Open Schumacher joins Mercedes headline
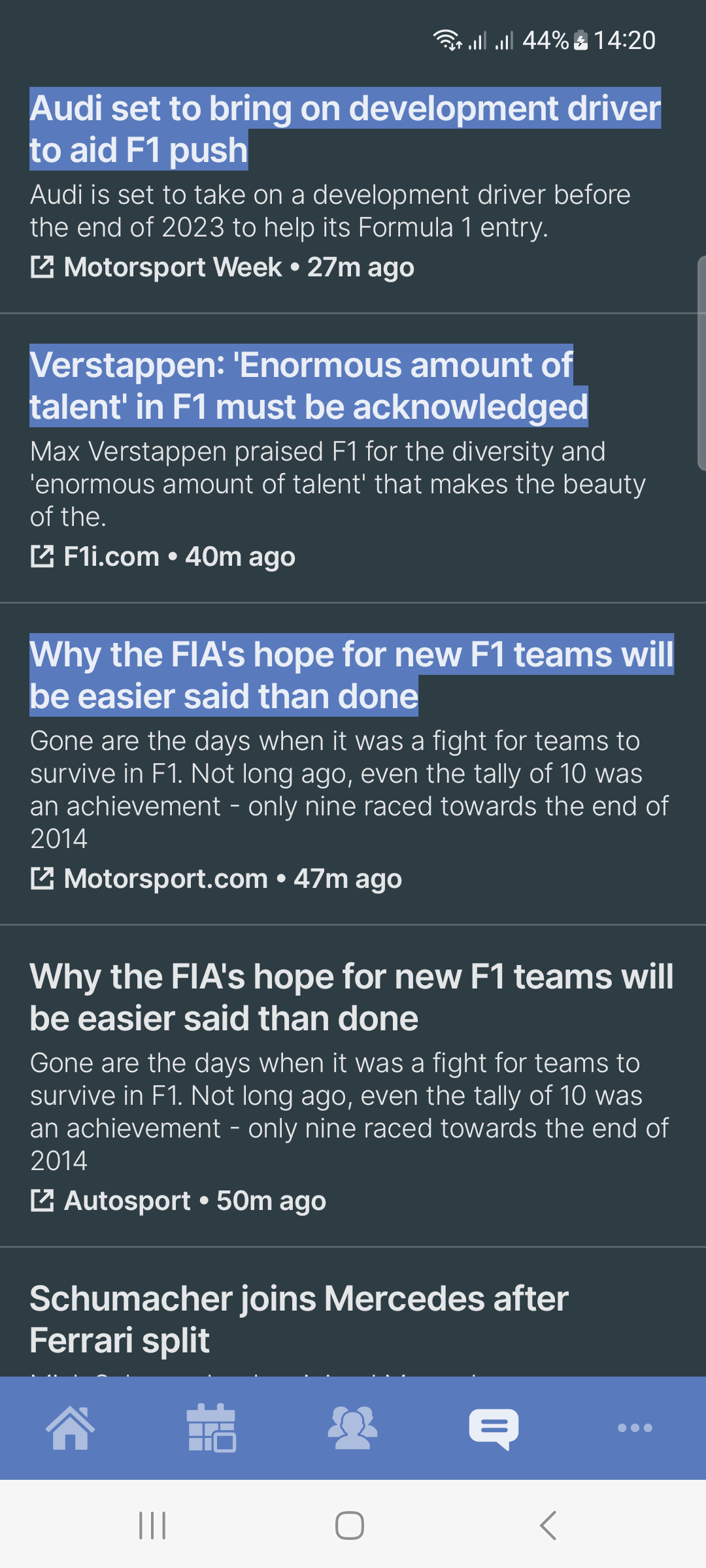This screenshot has width=706, height=1568. (x=299, y=1319)
